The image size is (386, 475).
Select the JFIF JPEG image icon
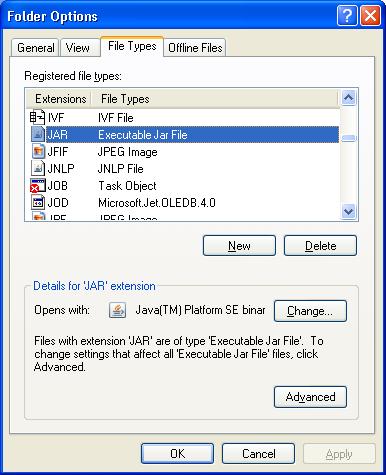(38, 151)
